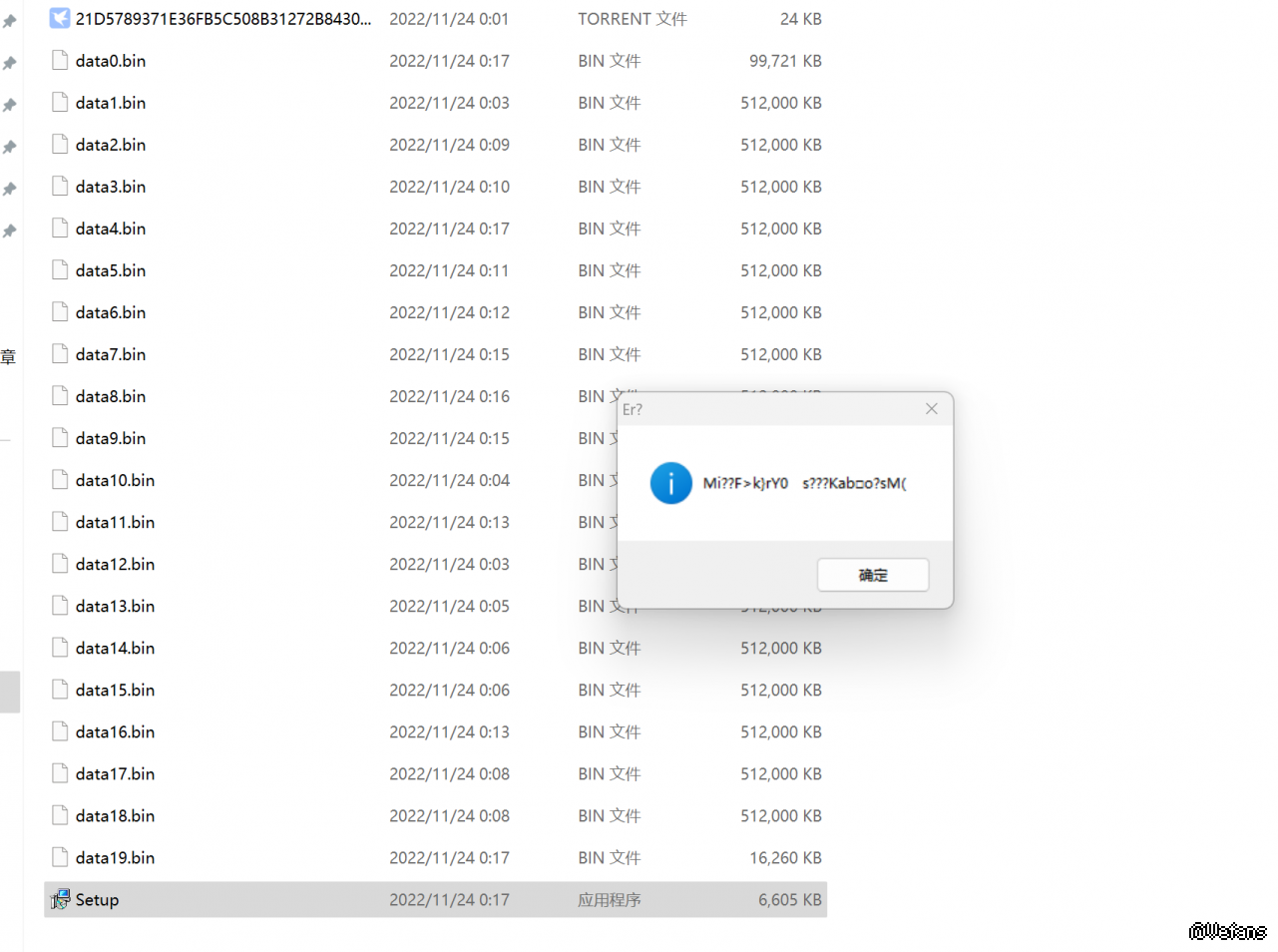This screenshot has width=1278, height=952.
Task: Select the data0.bin file icon
Action: [60, 60]
